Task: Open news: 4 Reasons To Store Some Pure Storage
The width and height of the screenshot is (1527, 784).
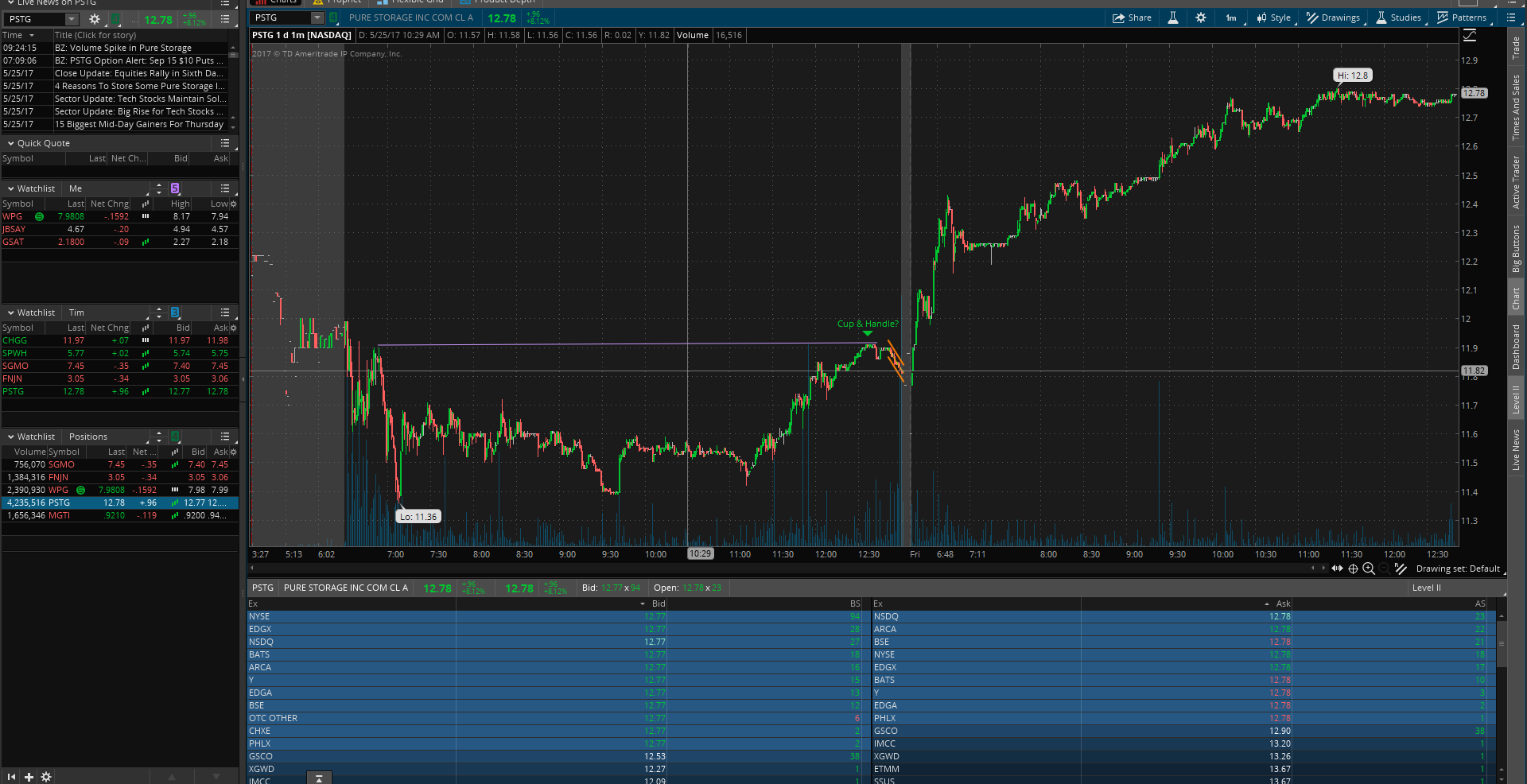Action: [139, 86]
